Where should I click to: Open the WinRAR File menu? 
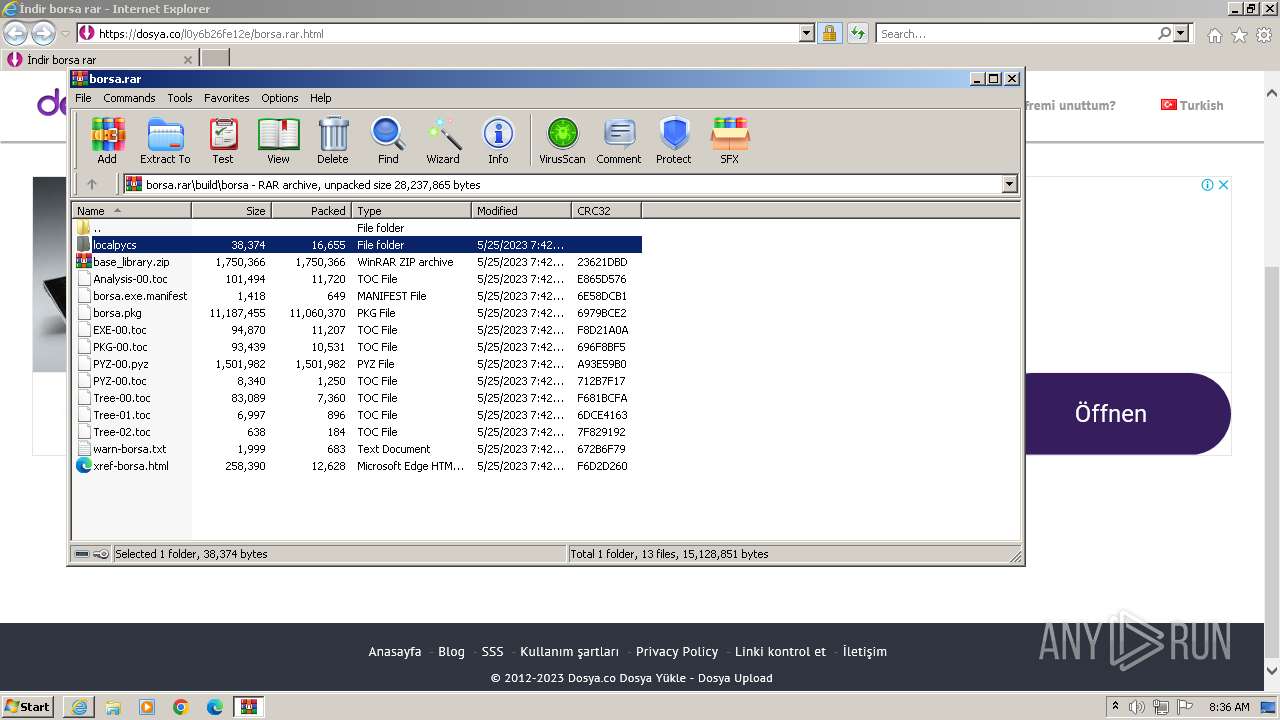(83, 98)
